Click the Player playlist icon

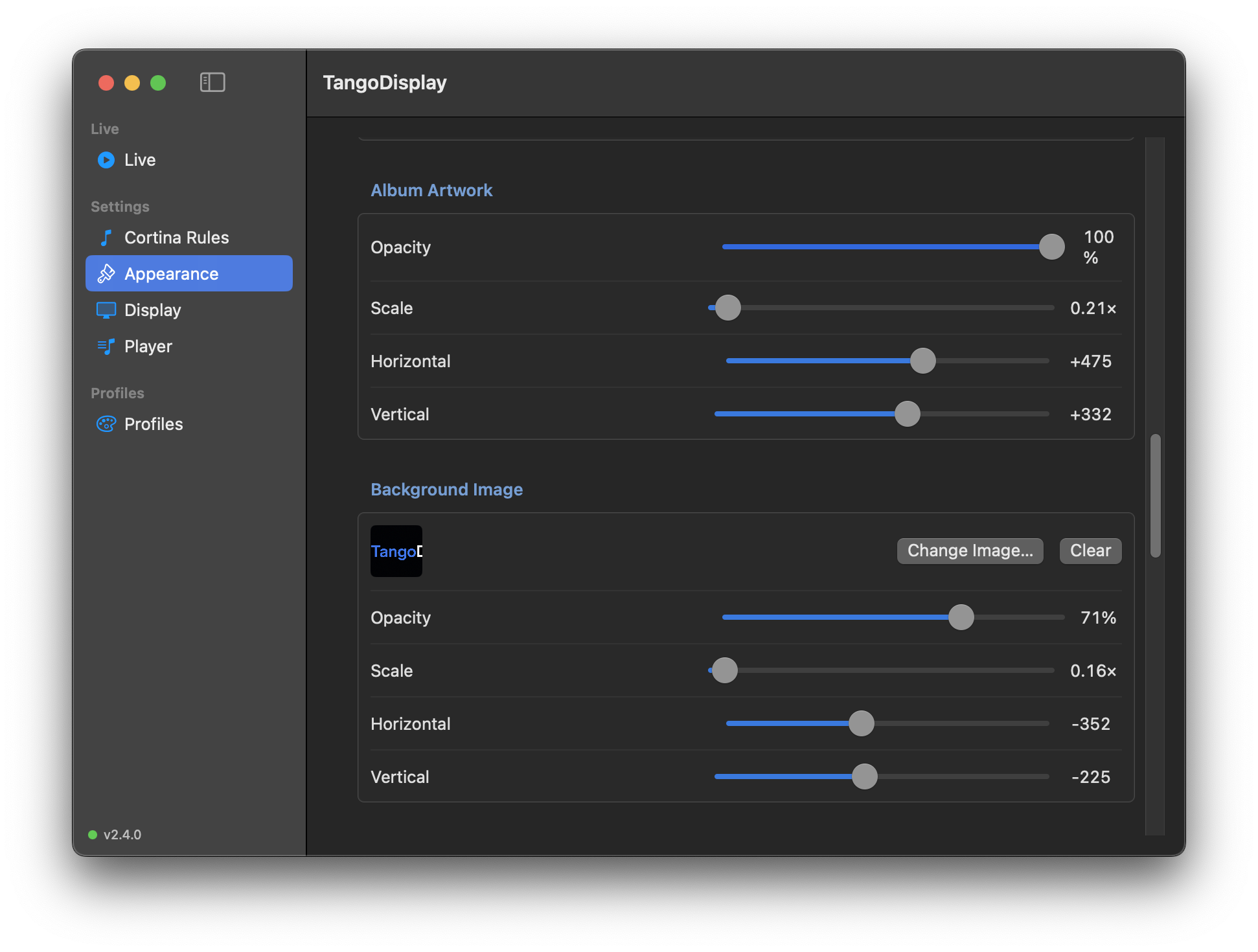106,346
